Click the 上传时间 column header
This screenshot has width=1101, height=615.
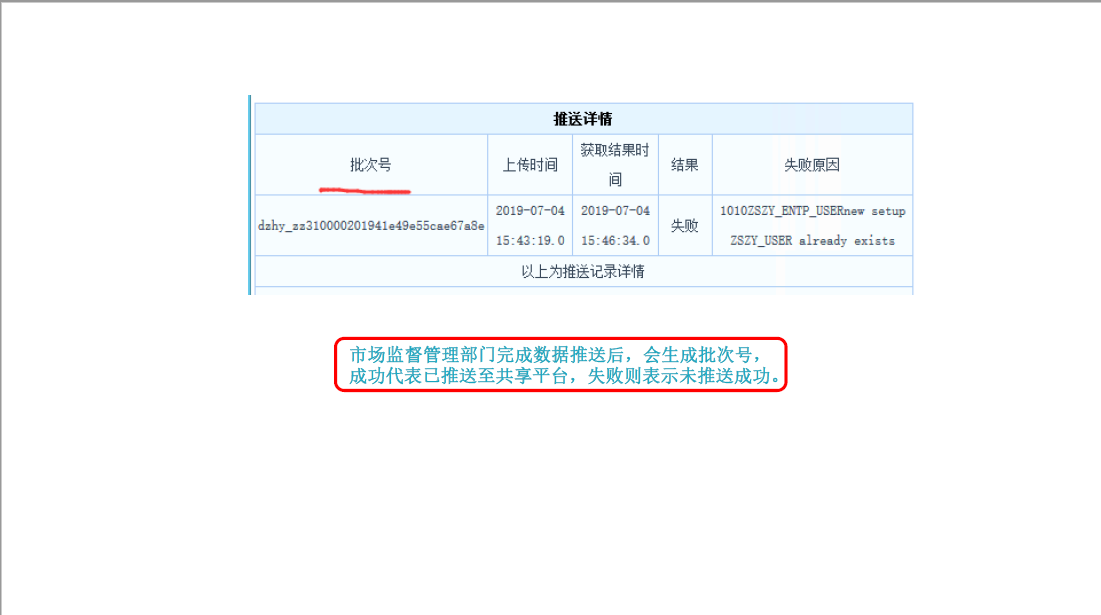(530, 165)
